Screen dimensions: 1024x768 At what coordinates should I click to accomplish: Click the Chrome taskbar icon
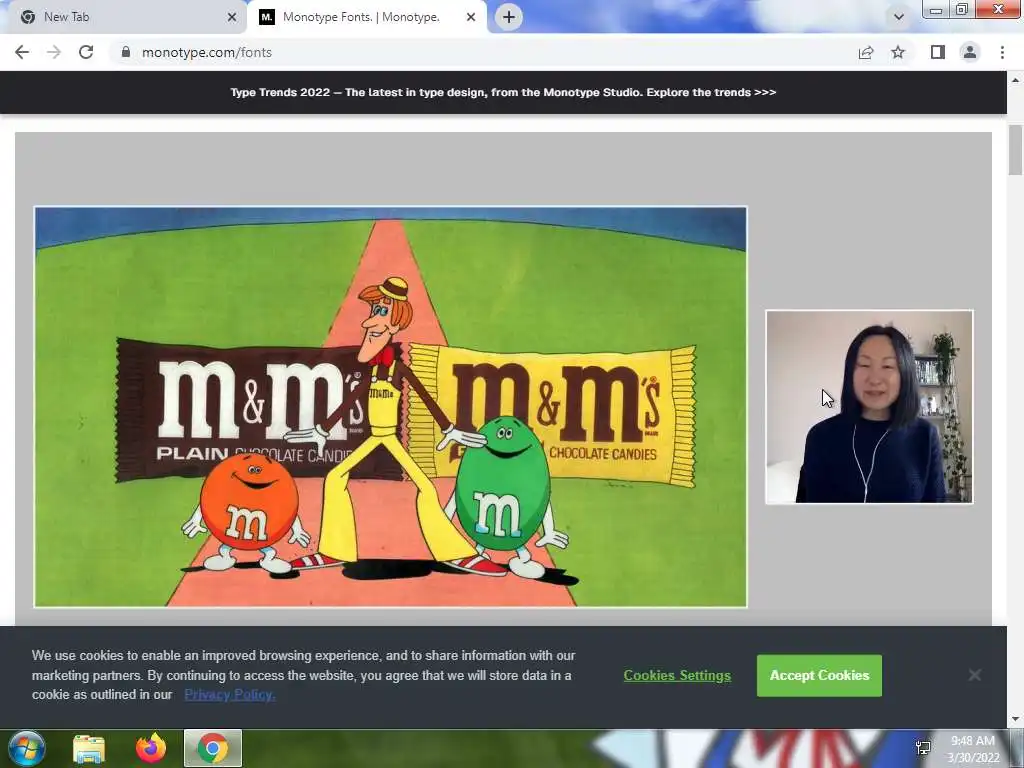pos(213,748)
